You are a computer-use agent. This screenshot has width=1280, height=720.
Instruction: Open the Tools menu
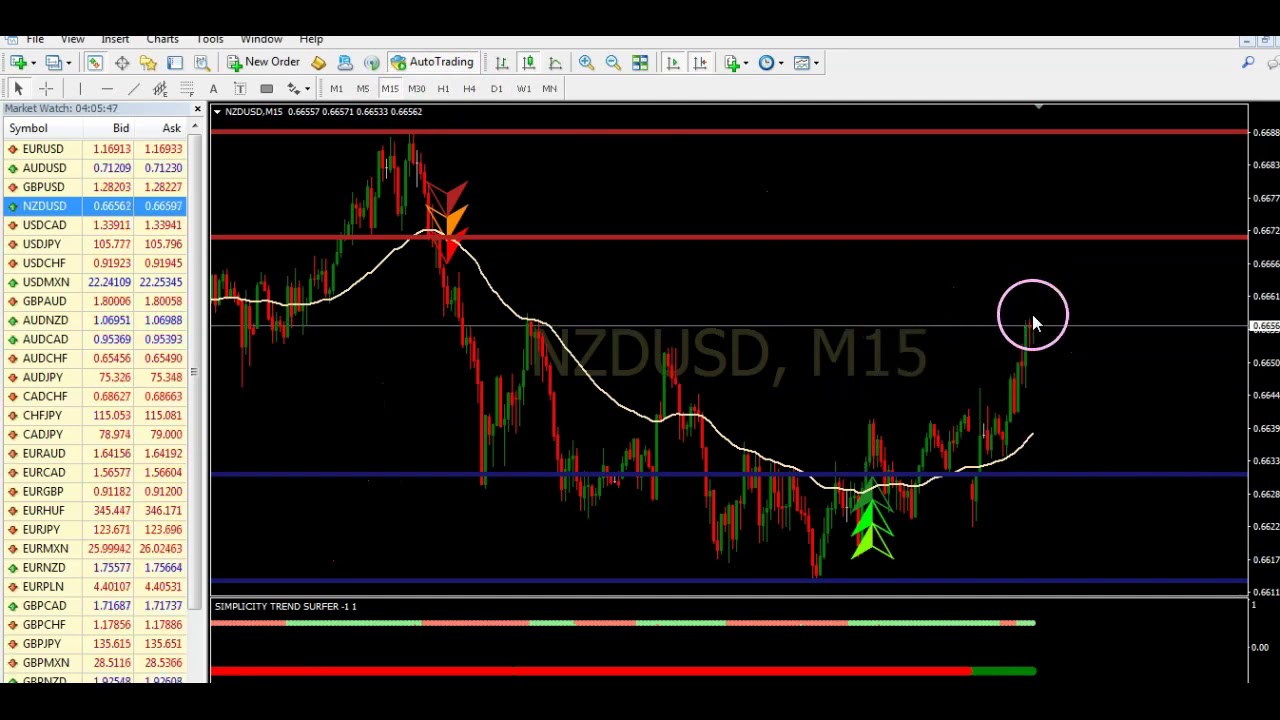pos(210,40)
